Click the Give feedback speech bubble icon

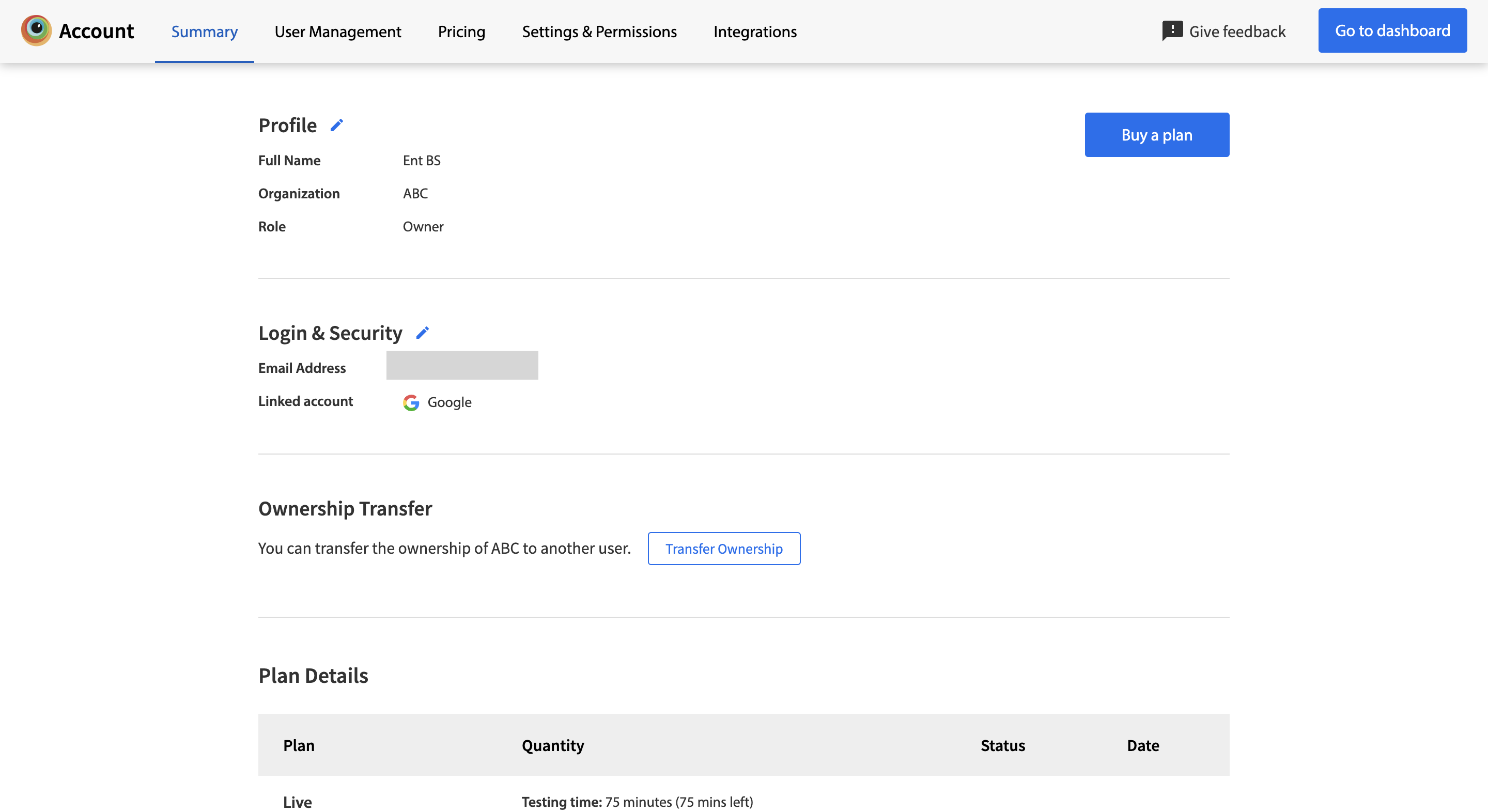(x=1172, y=30)
